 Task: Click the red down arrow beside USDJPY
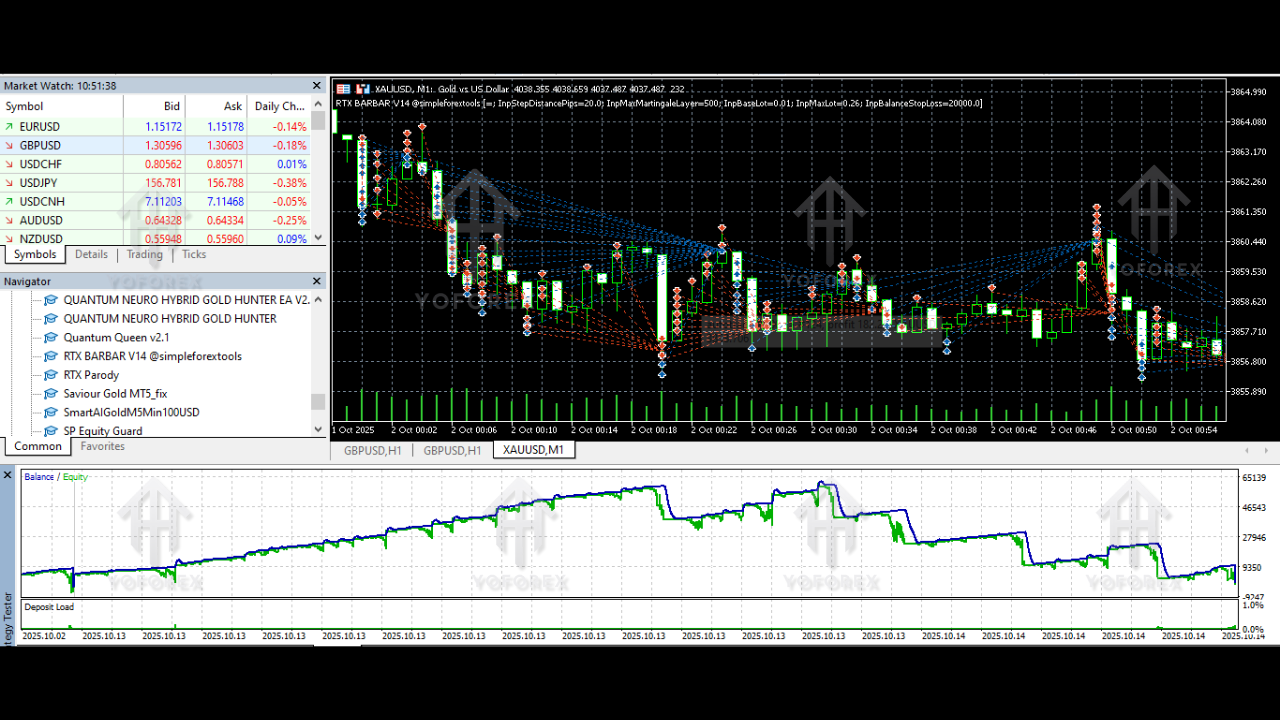click(9, 183)
